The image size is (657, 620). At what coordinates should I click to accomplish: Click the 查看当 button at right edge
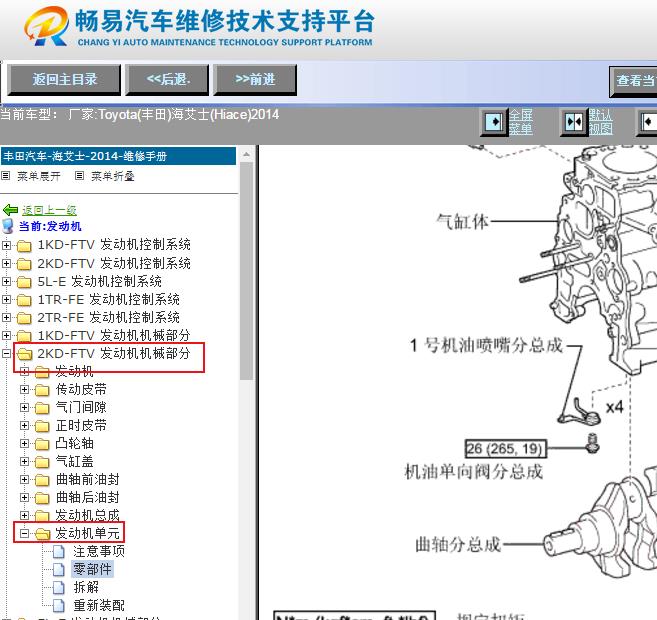pos(633,81)
